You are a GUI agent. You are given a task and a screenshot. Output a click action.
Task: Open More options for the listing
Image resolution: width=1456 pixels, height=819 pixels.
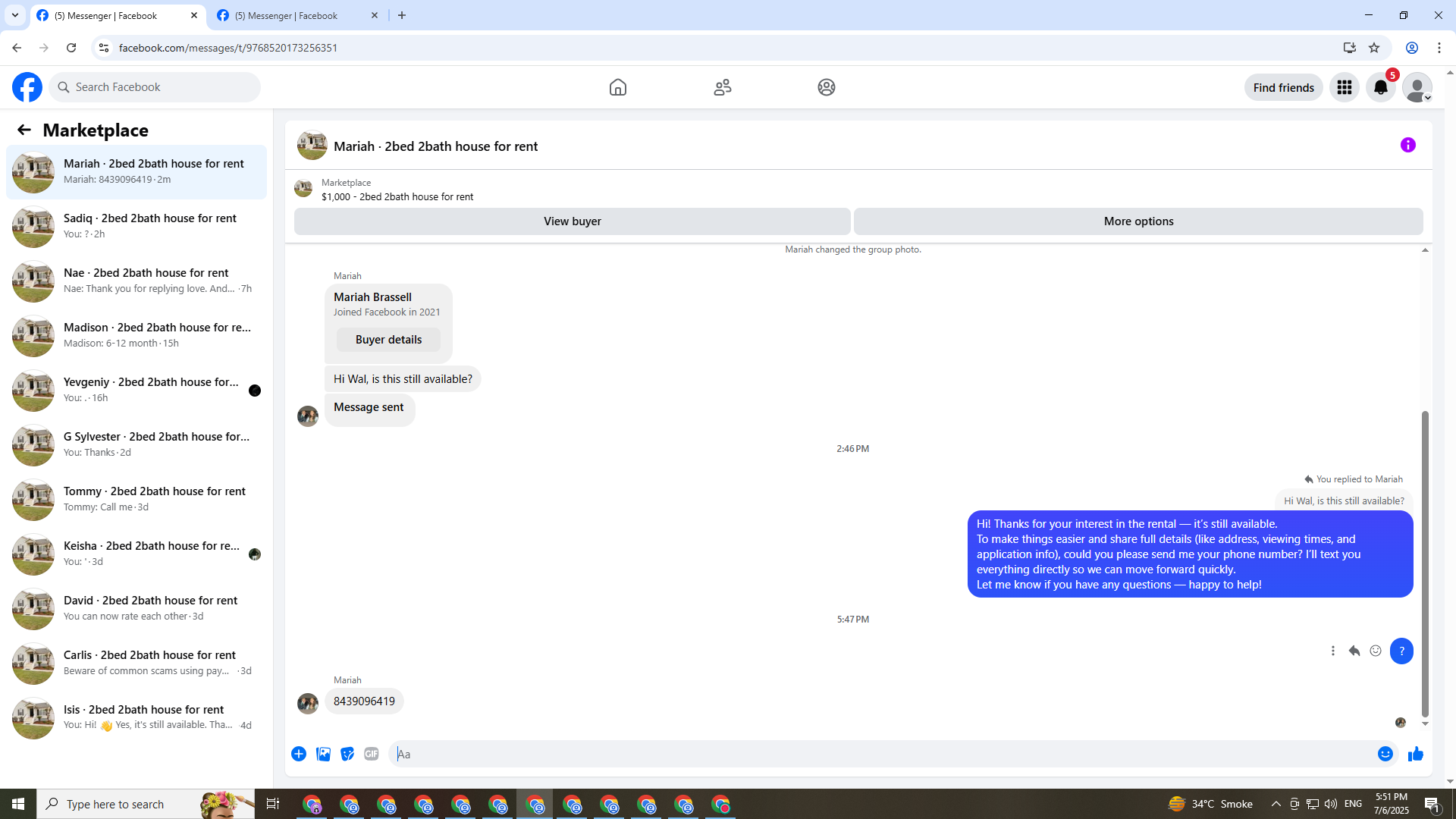click(1138, 221)
